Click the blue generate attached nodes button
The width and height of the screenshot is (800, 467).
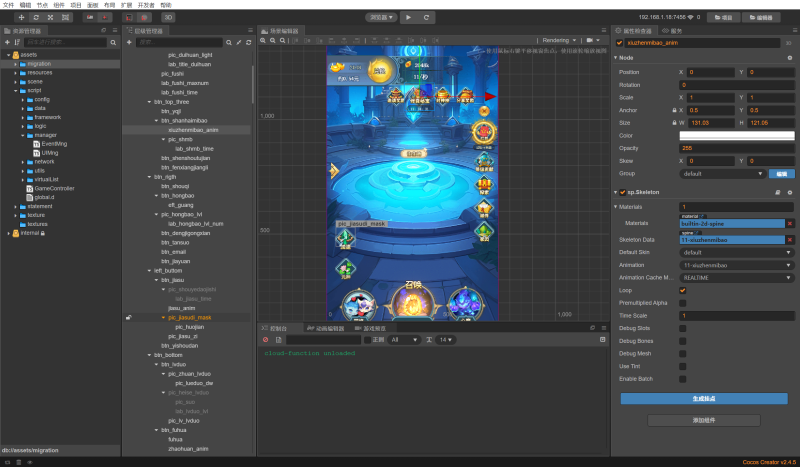(704, 399)
